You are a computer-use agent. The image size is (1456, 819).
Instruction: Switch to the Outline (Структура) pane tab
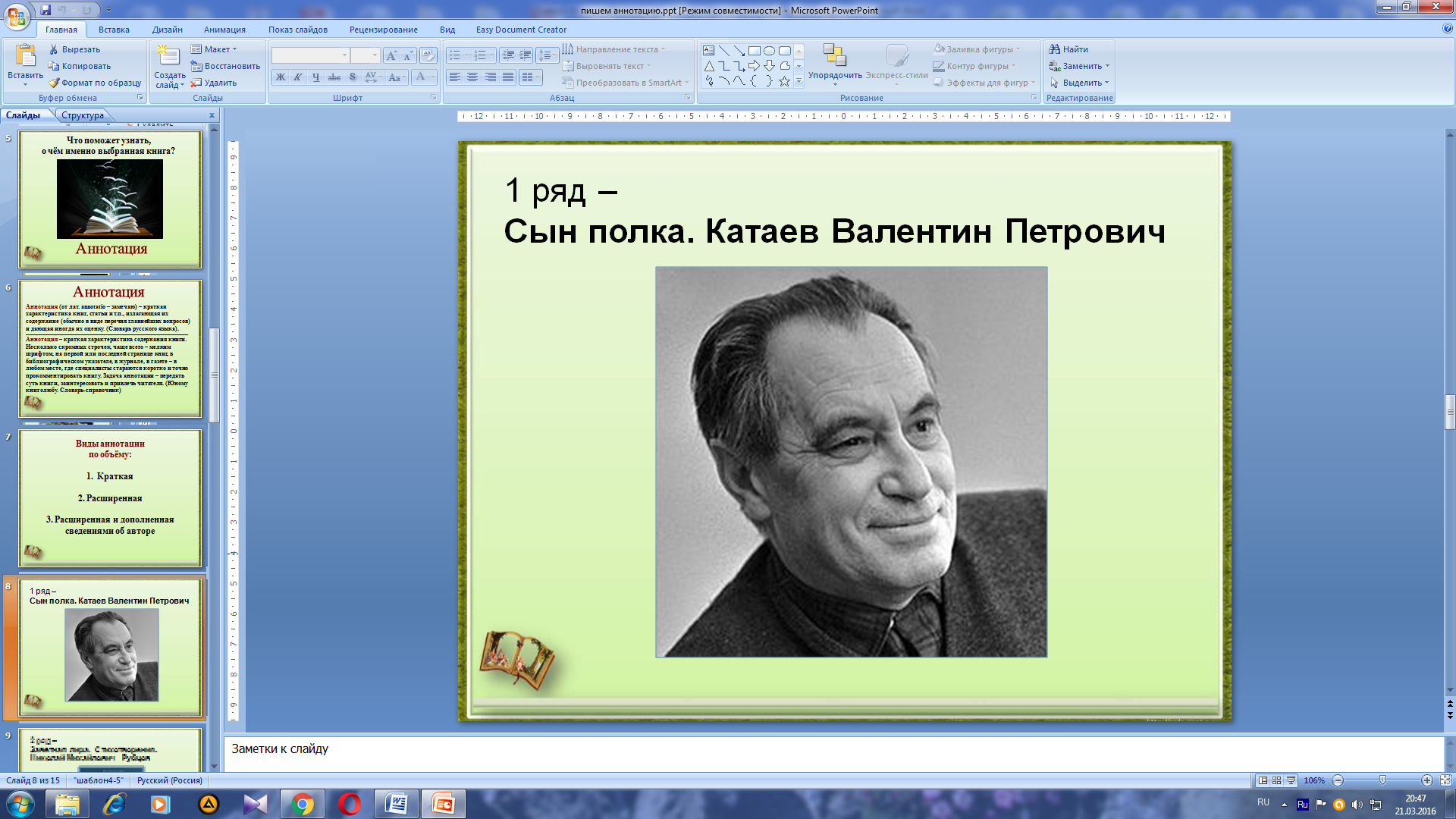83,115
